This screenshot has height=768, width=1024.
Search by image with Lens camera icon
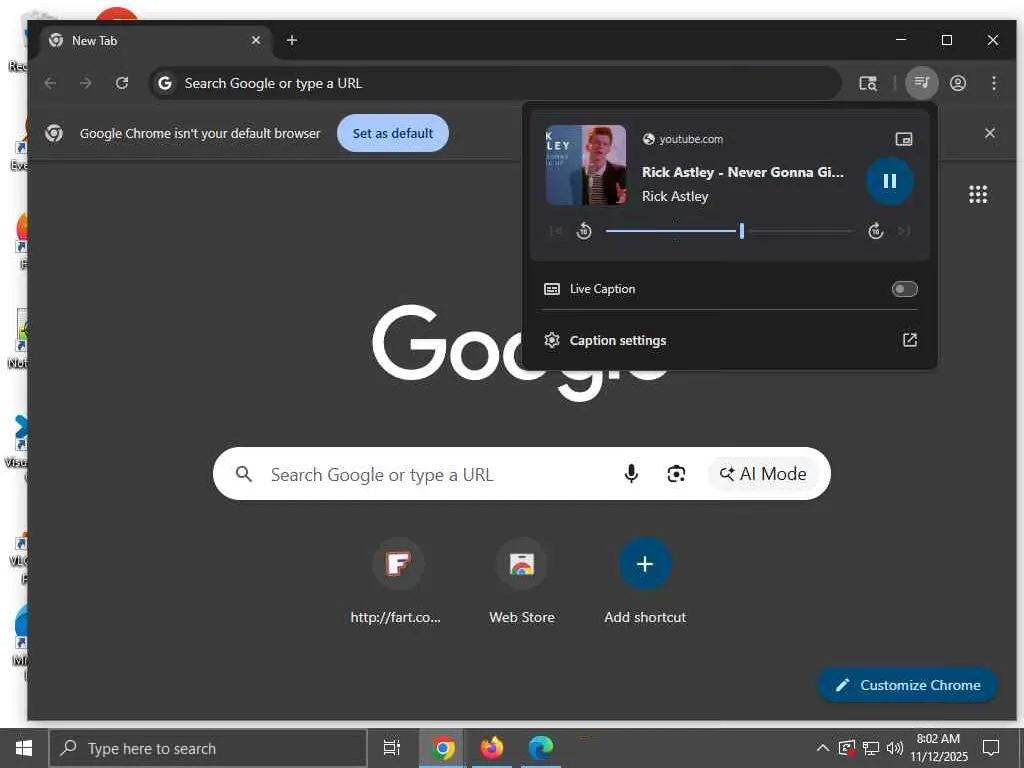[676, 473]
